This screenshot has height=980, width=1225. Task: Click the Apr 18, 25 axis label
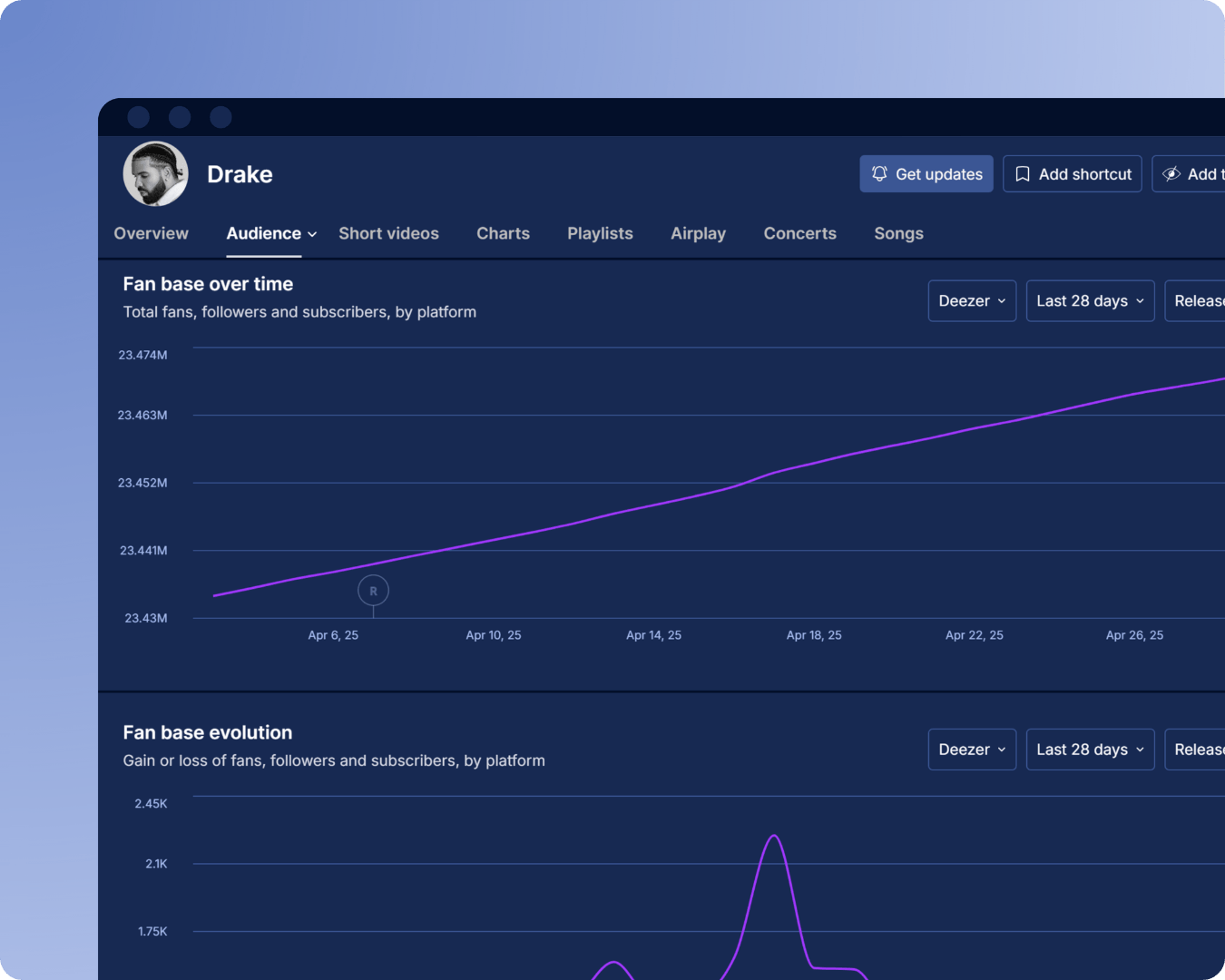point(814,635)
